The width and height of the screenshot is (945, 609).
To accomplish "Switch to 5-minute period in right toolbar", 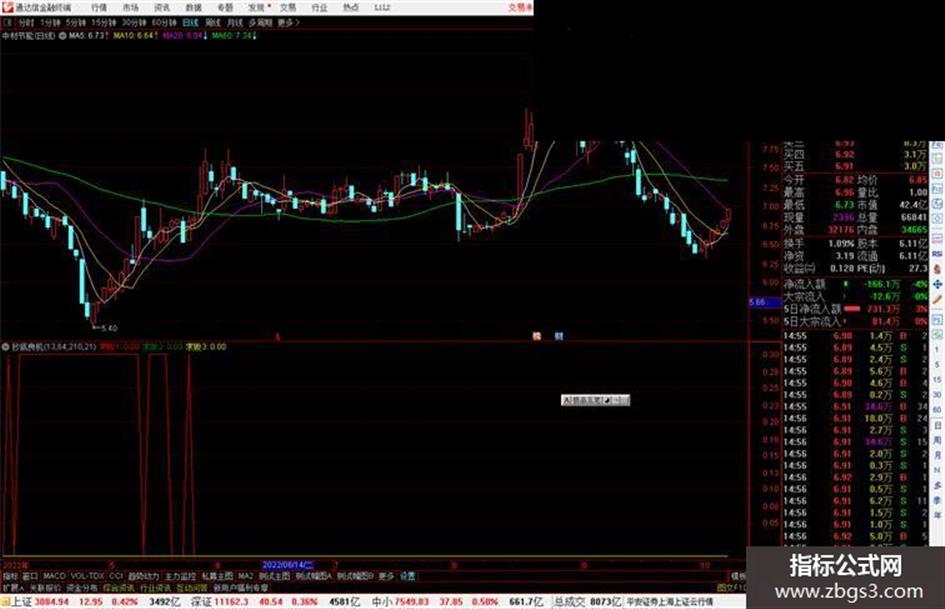I will click(937, 364).
